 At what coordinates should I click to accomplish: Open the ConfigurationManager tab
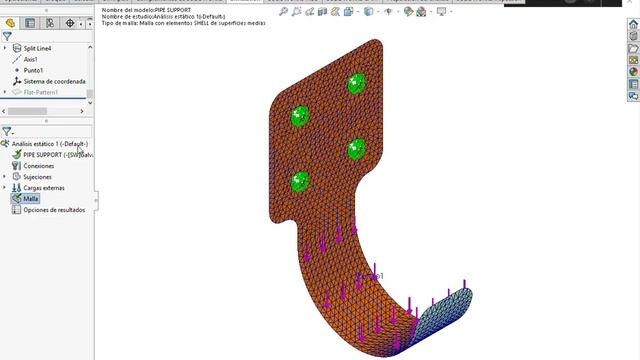50,23
